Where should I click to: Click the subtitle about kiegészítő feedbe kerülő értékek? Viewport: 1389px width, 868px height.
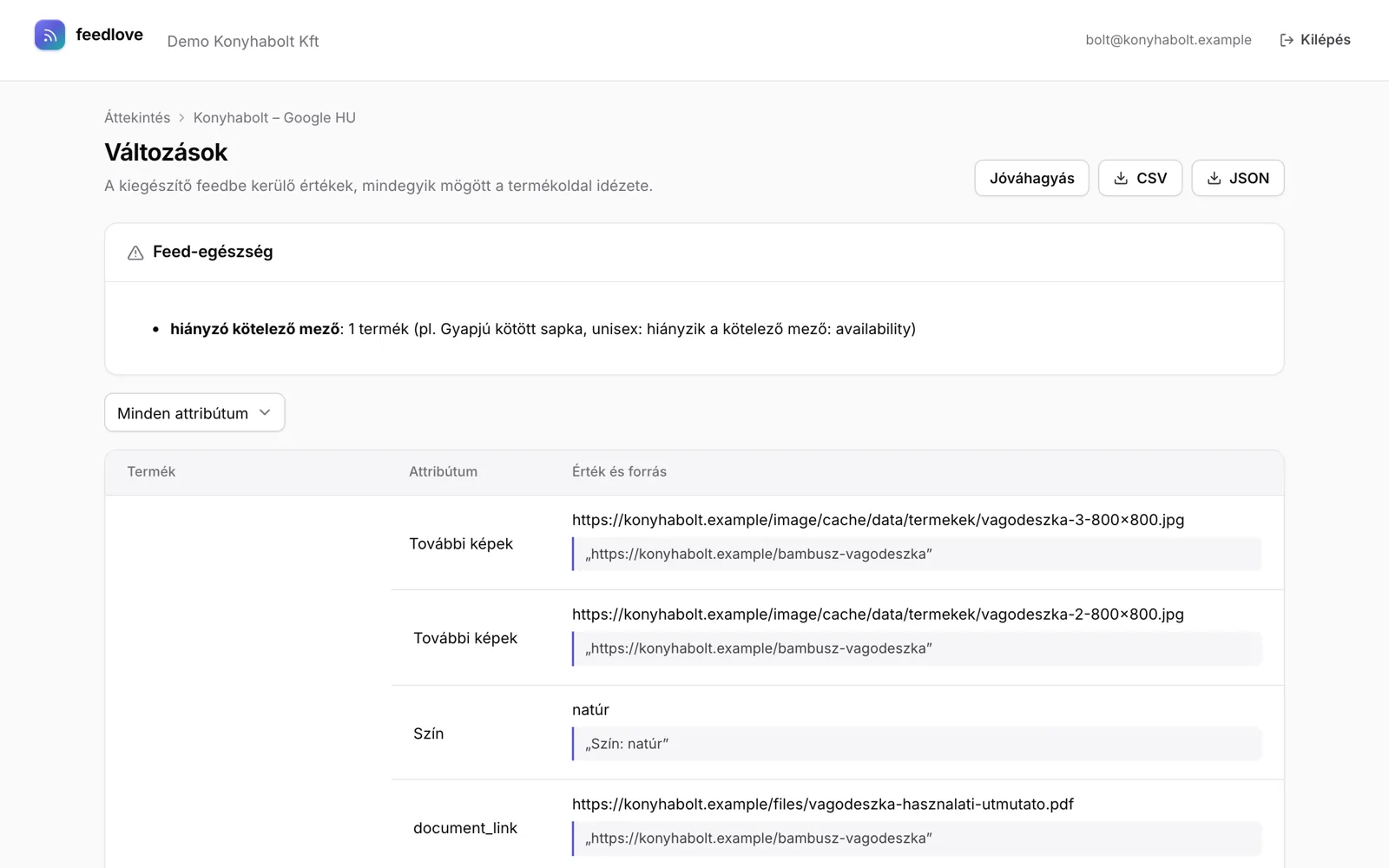point(379,186)
